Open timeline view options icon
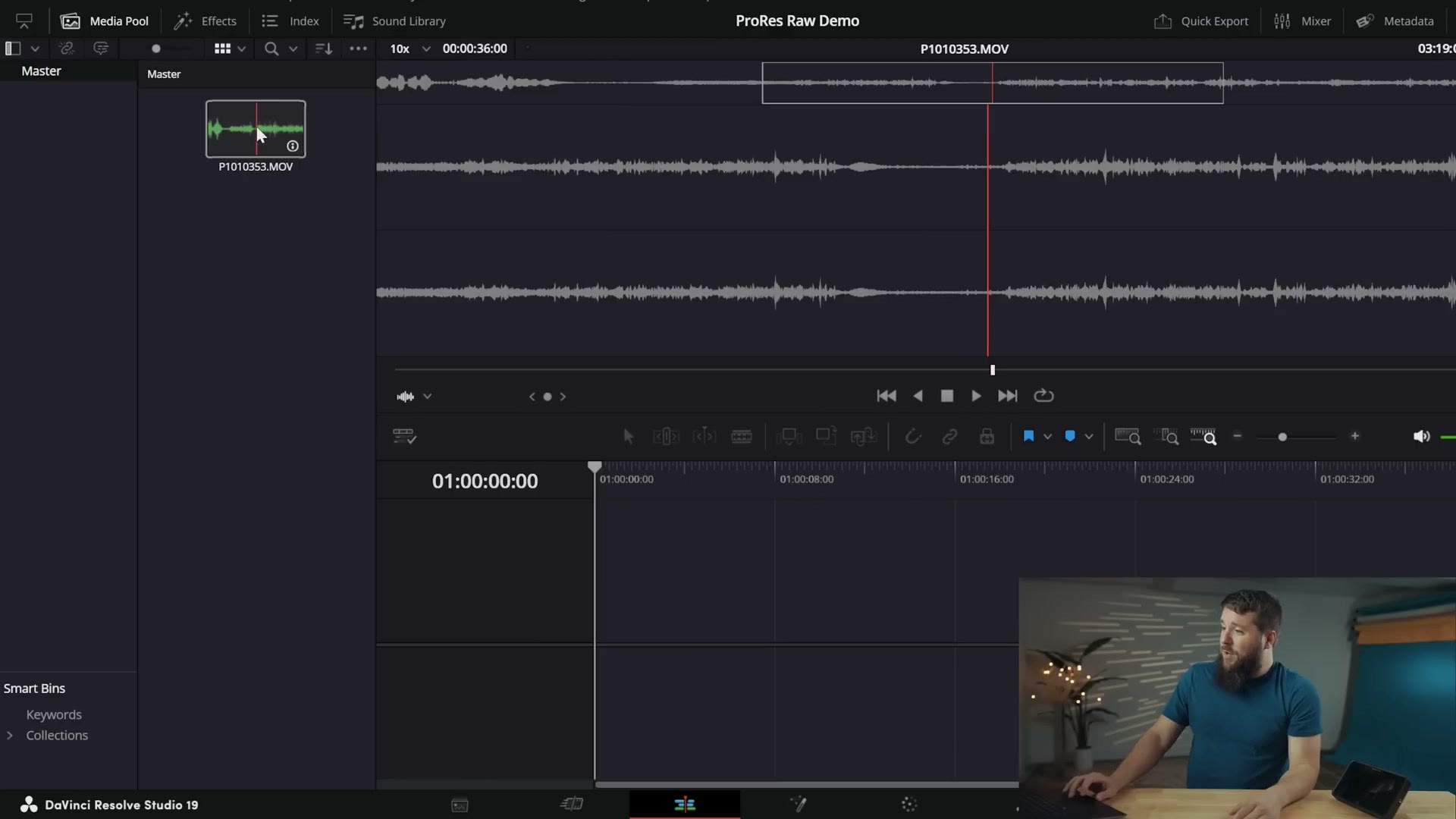 [405, 436]
